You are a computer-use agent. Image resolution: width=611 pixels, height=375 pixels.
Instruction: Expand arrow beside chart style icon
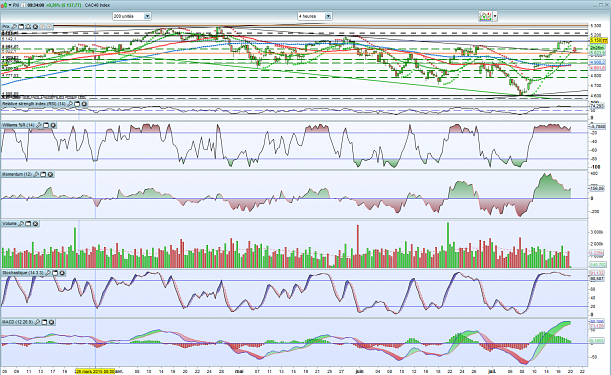coord(495,16)
